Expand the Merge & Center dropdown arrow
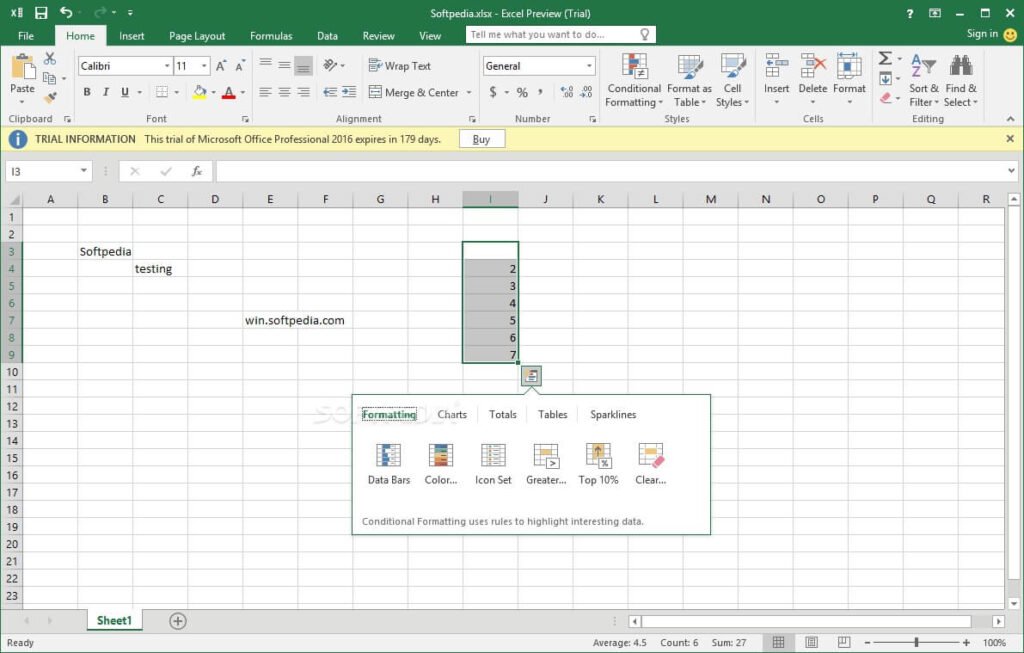This screenshot has height=653, width=1024. tap(469, 93)
